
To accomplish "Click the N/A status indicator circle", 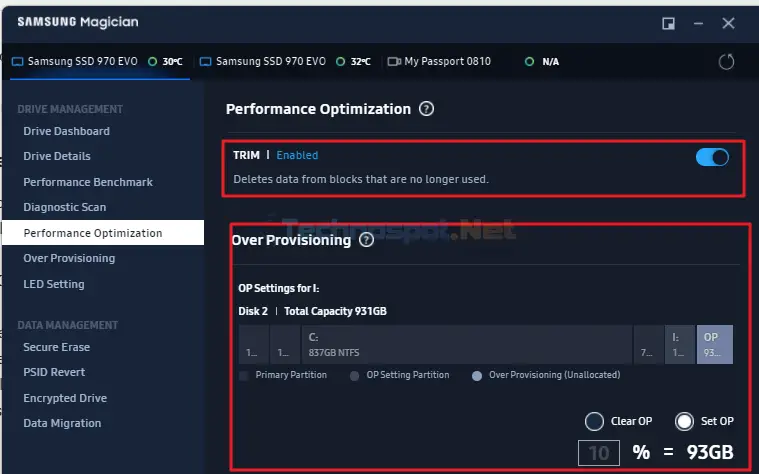I will 529,61.
